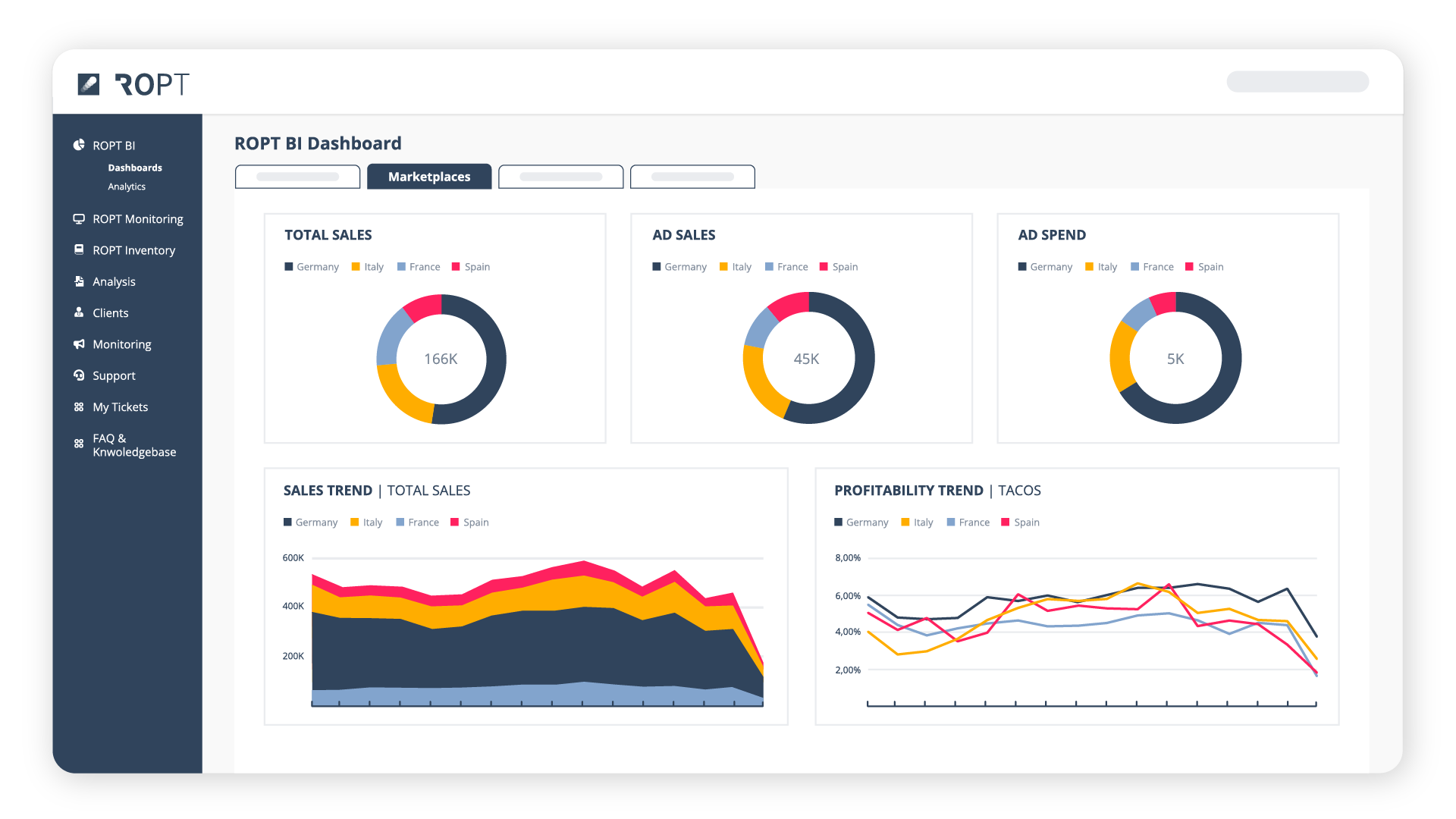The height and width of the screenshot is (819, 1456).
Task: Click the Monitoring megaphone icon
Action: point(79,344)
